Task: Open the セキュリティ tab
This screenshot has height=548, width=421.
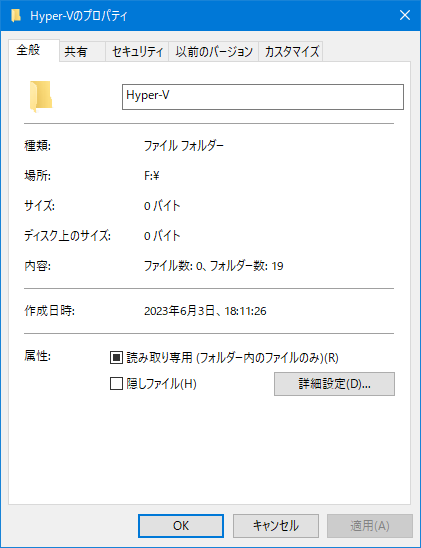Action: 137,52
